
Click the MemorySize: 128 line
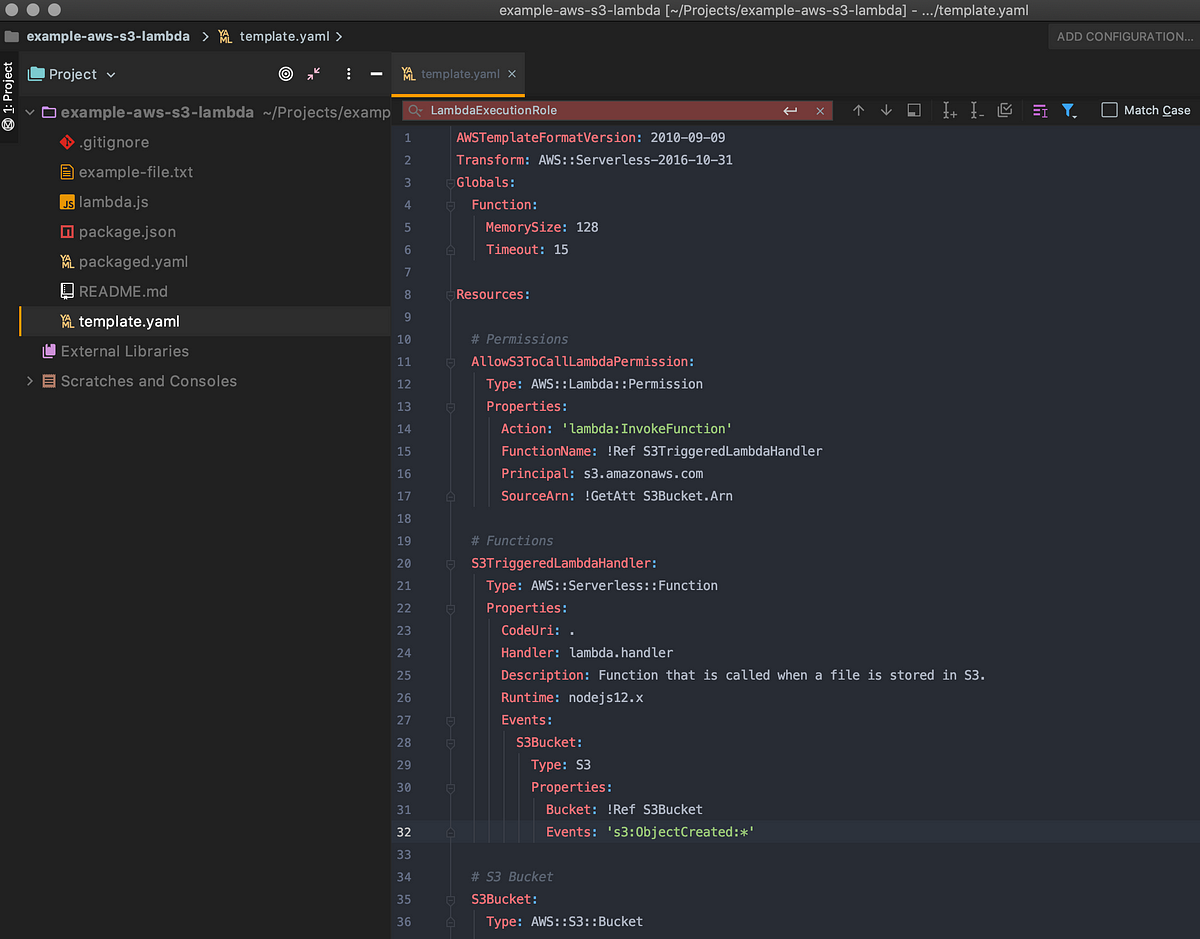tap(542, 227)
